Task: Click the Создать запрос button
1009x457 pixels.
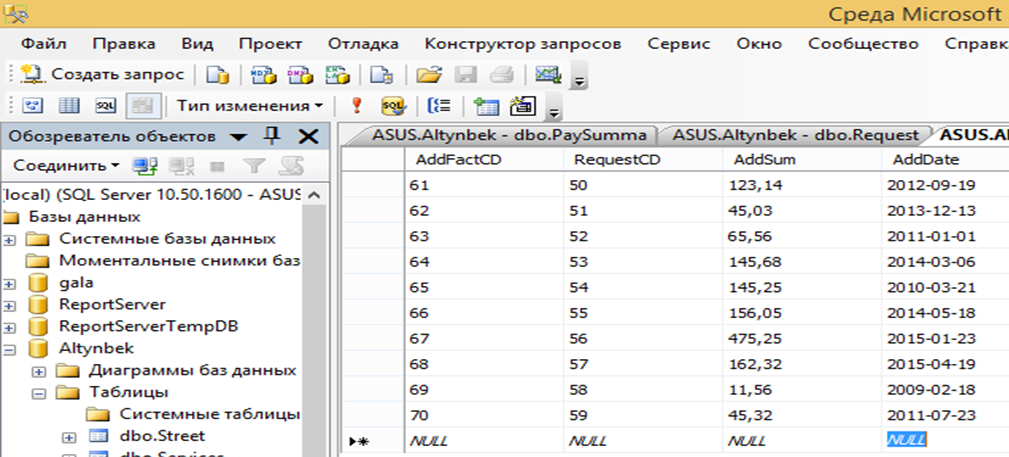Action: tap(102, 75)
